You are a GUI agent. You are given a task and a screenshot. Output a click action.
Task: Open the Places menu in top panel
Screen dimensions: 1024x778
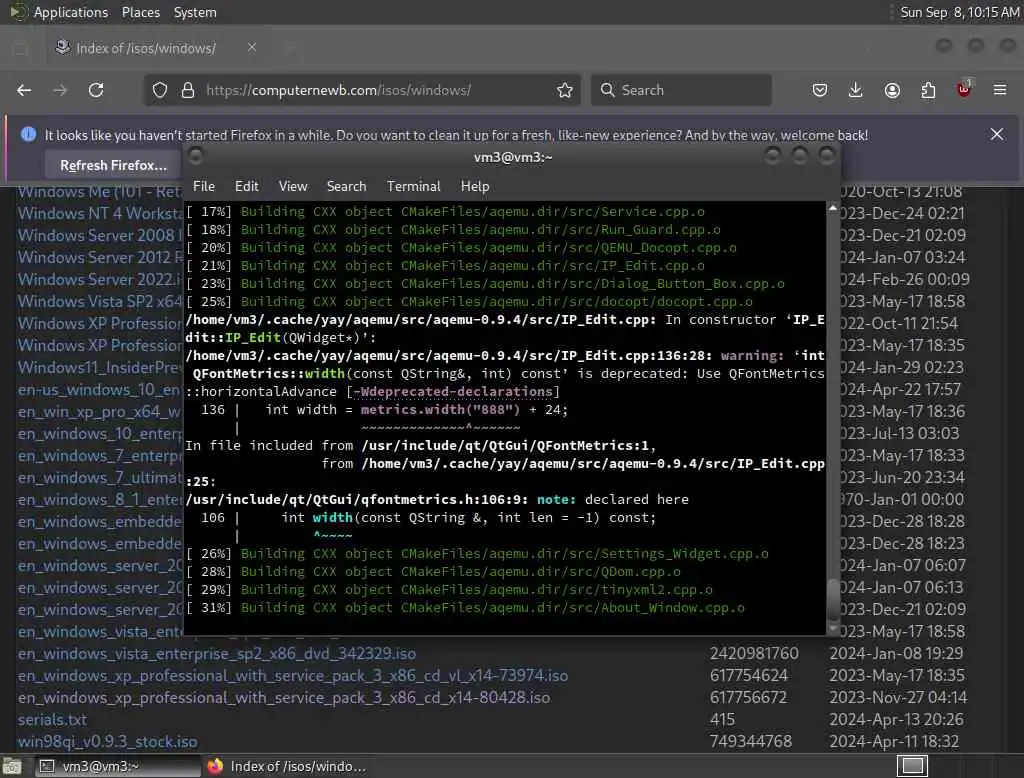point(140,12)
